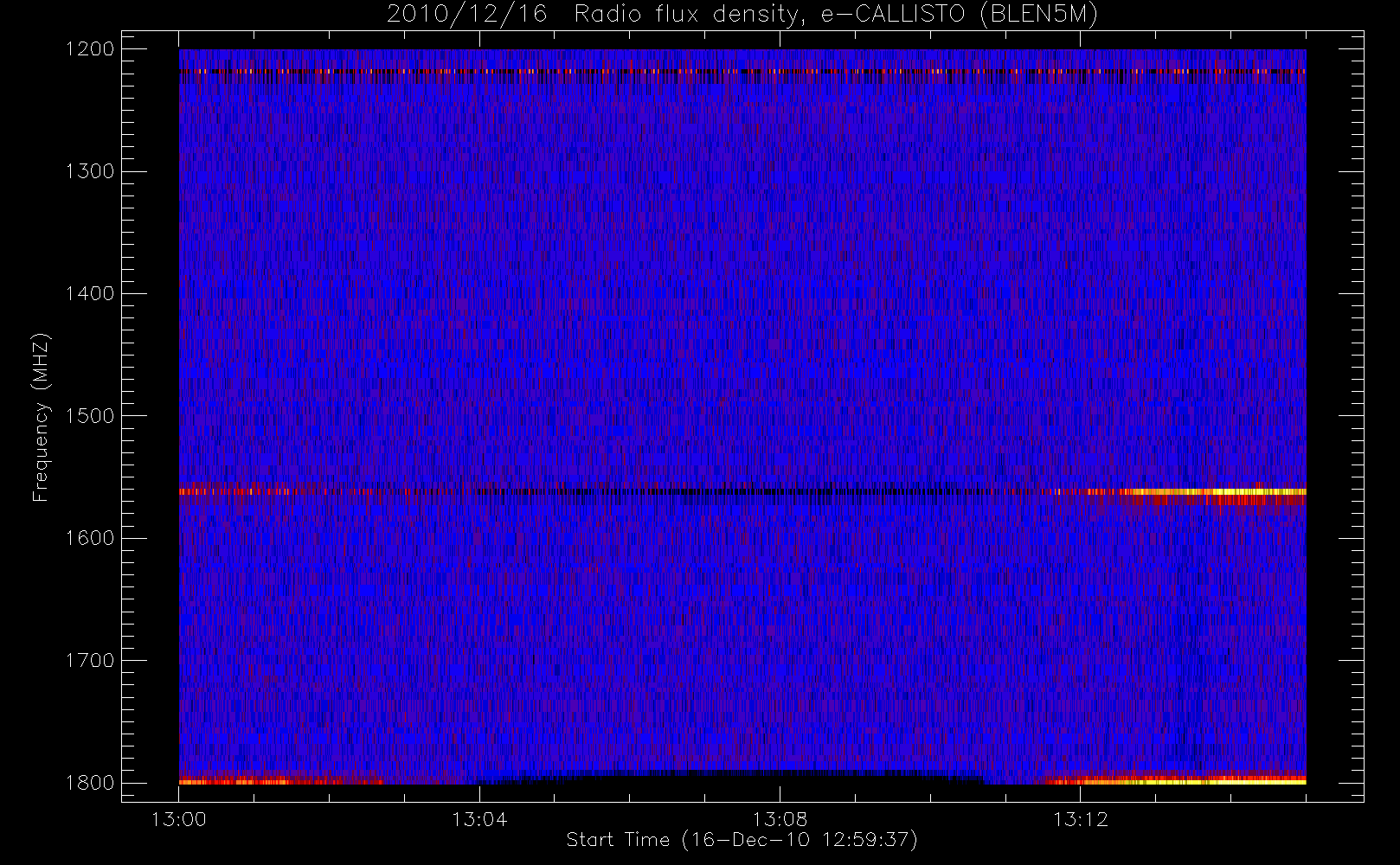1400x865 pixels.
Task: Click the red-orange band at 1800 MHz near 13:00
Action: [281, 781]
